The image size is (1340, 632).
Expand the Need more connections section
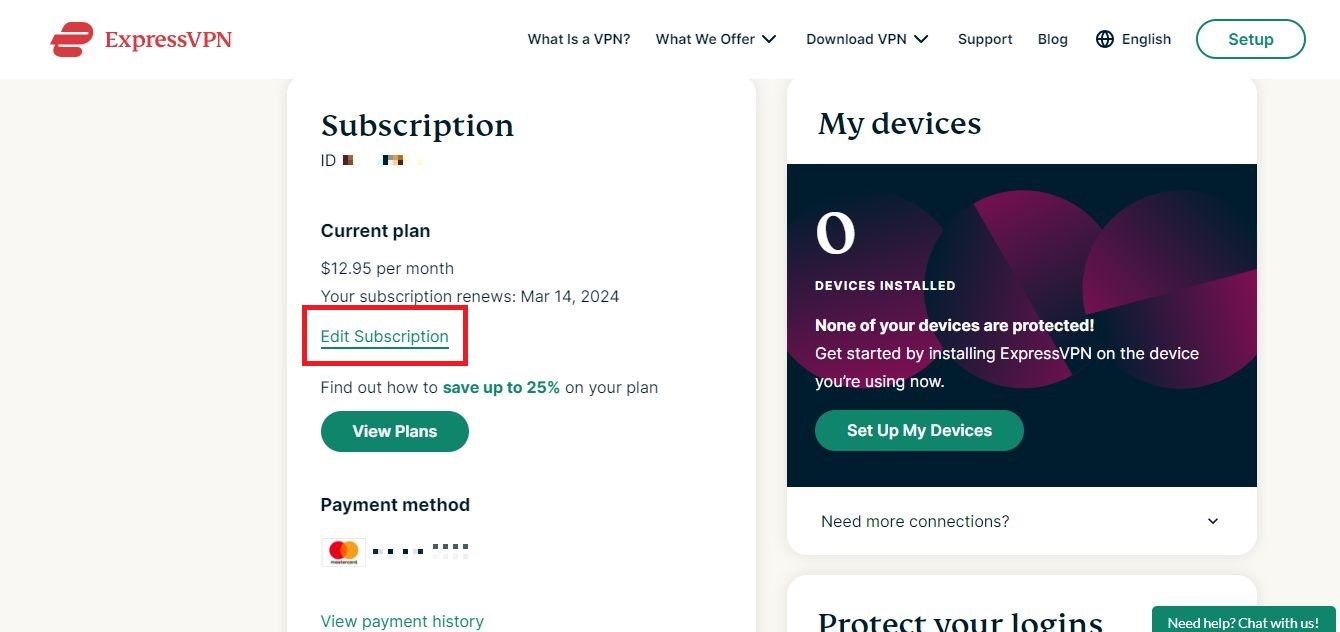point(914,521)
